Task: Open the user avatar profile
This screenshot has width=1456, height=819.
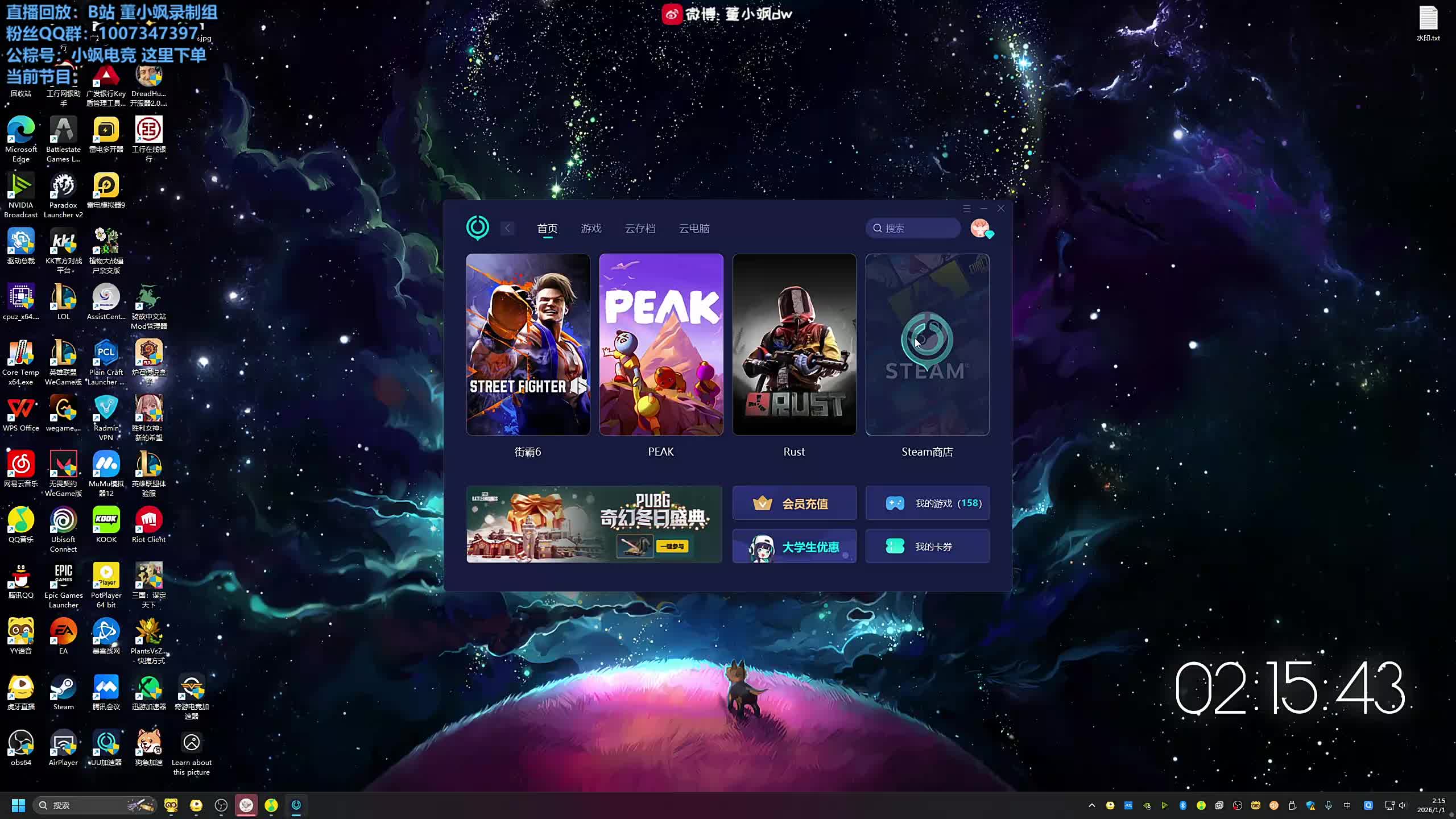Action: click(x=980, y=228)
